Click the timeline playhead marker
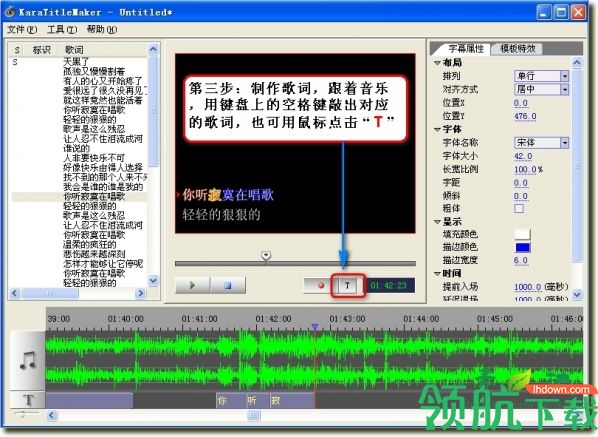Image resolution: width=598 pixels, height=437 pixels. click(315, 327)
